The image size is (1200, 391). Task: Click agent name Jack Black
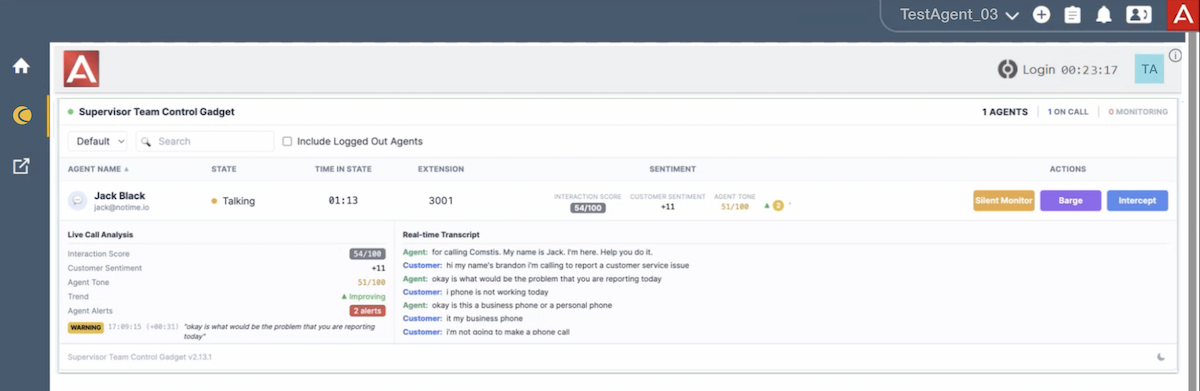pos(120,195)
